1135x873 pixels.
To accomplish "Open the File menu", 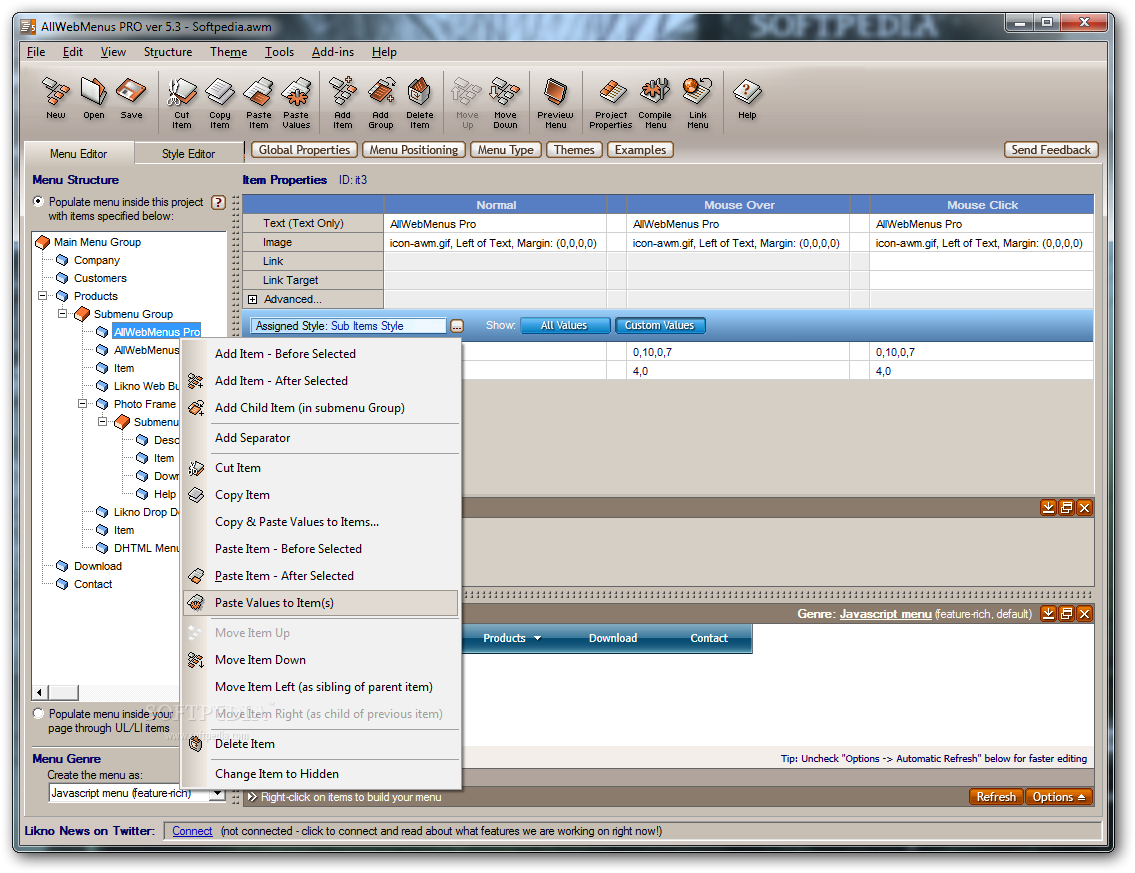I will point(36,52).
